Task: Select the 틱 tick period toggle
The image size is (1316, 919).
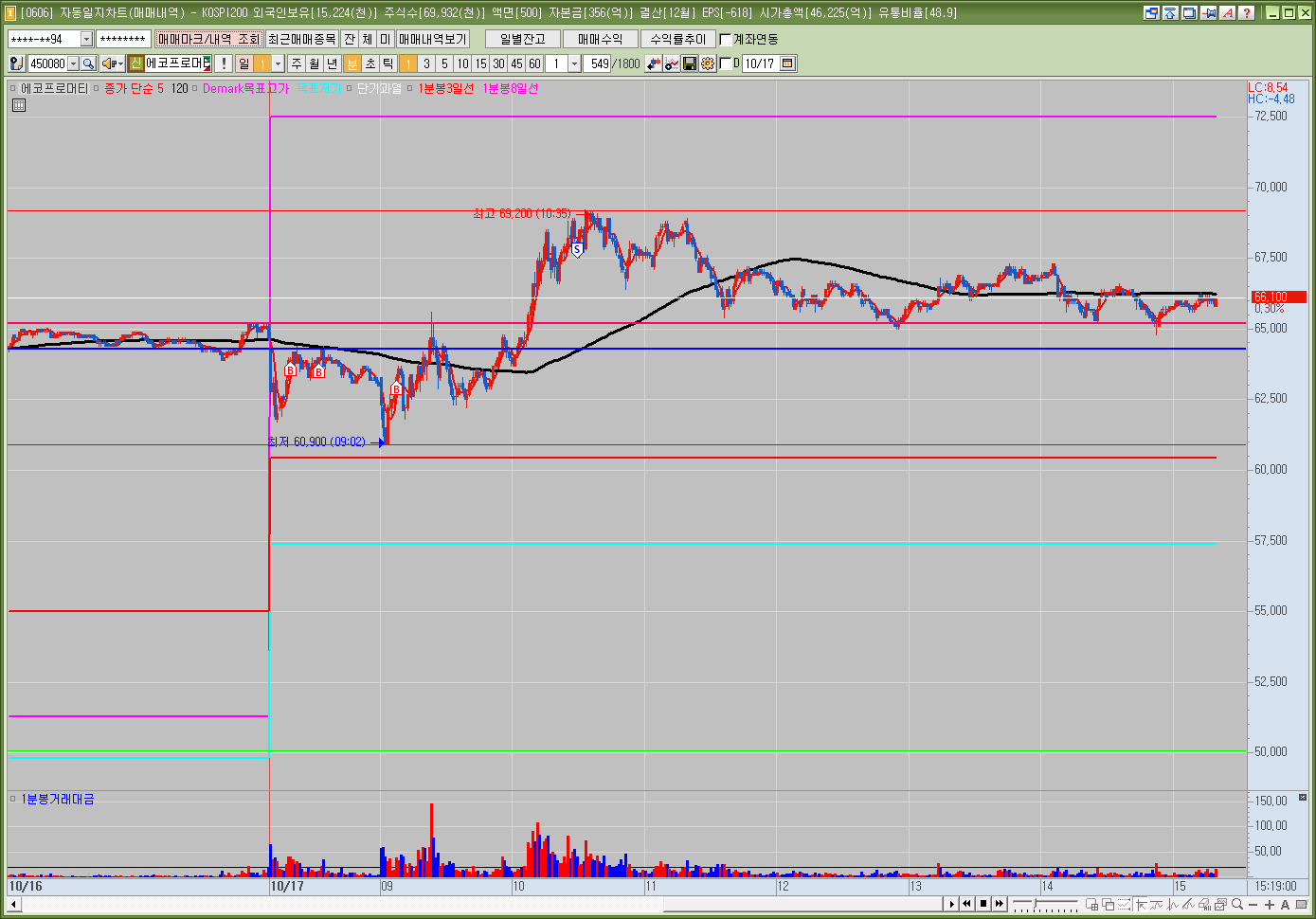Action: (x=388, y=63)
